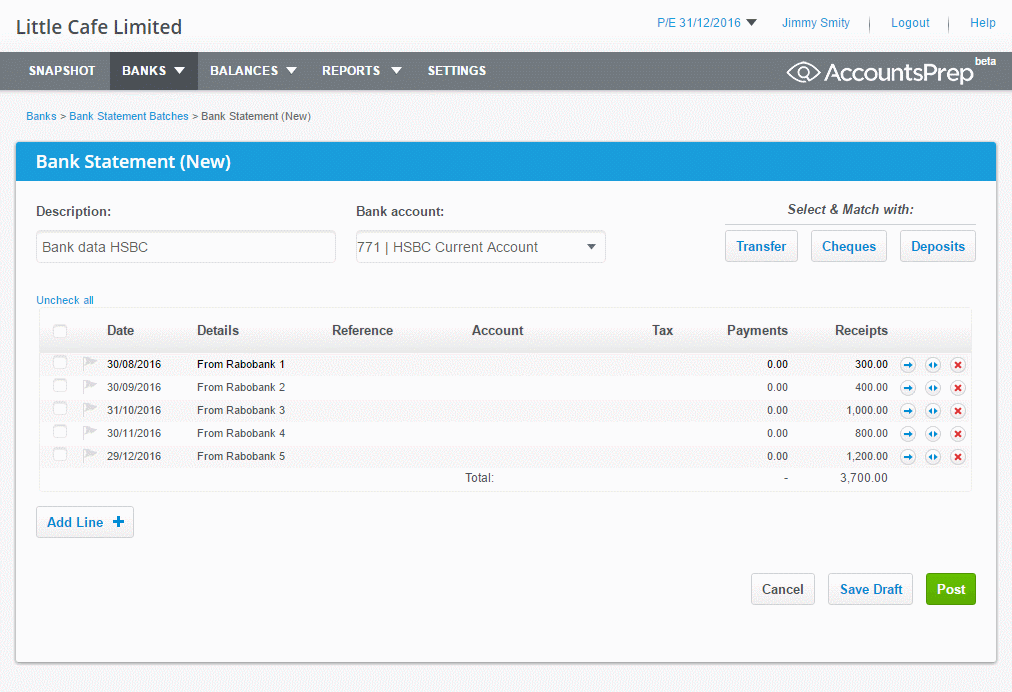The height and width of the screenshot is (692, 1012).
Task: Click the flag icon on the 29/12/2016 row
Action: tap(90, 455)
